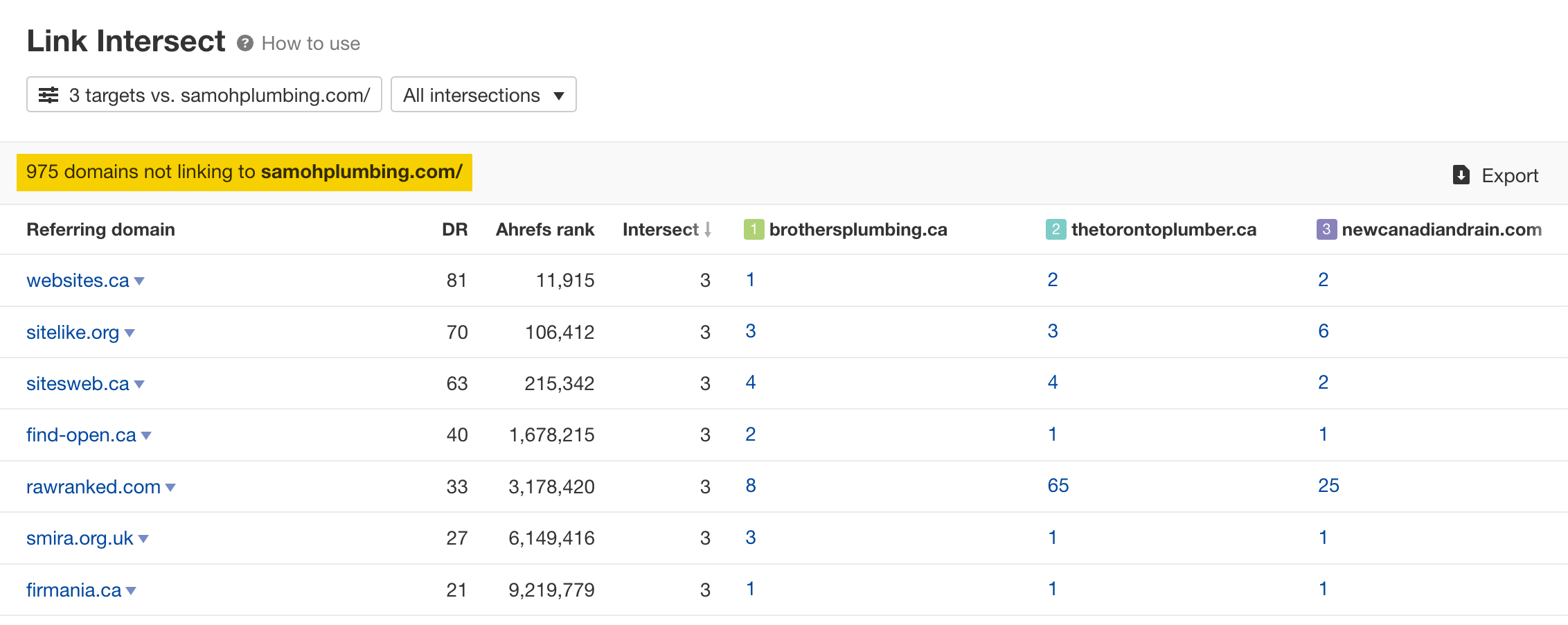Viewport: 1568px width, 625px height.
Task: Expand dropdown arrow next to sitesweb.ca
Action: 139,385
